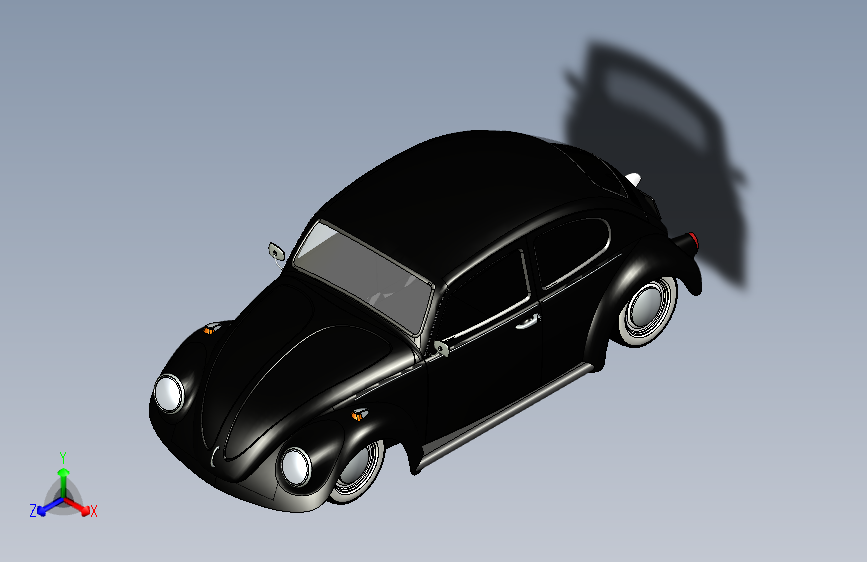Image resolution: width=867 pixels, height=562 pixels.
Task: Select the rear whitewall wheel of the car
Action: (648, 311)
